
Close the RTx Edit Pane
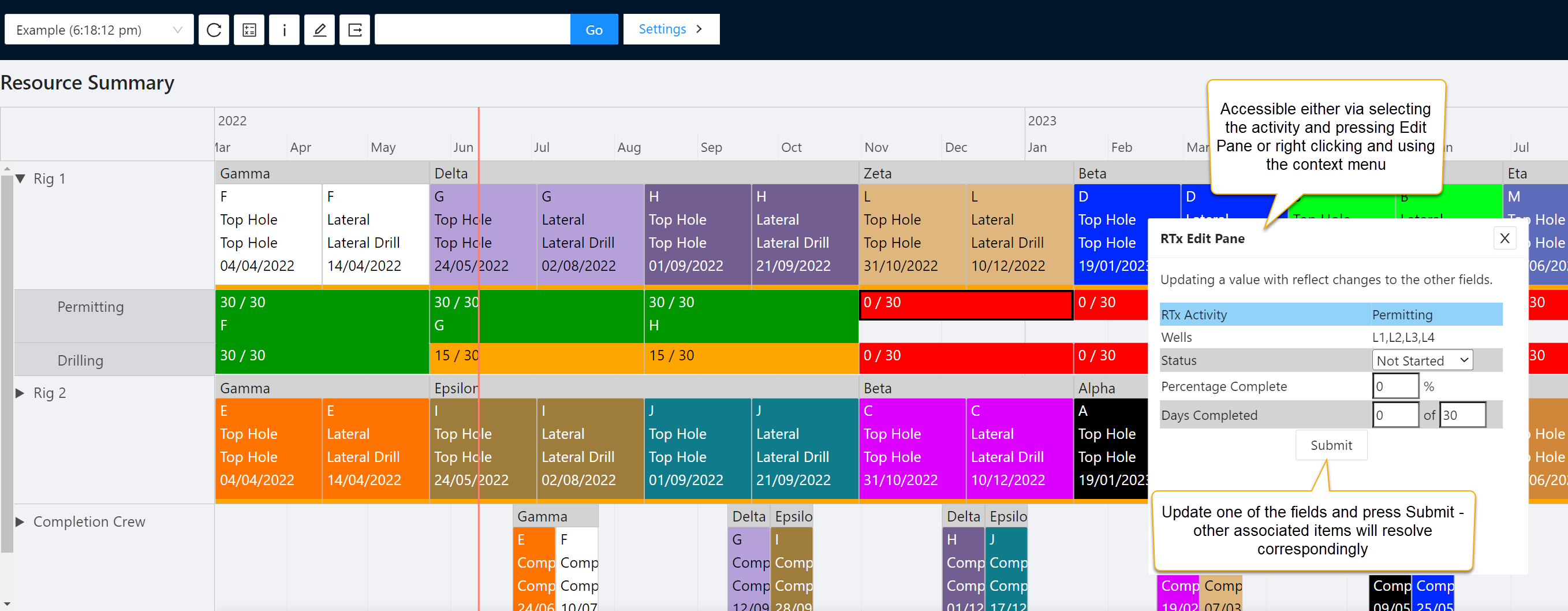coord(1504,238)
